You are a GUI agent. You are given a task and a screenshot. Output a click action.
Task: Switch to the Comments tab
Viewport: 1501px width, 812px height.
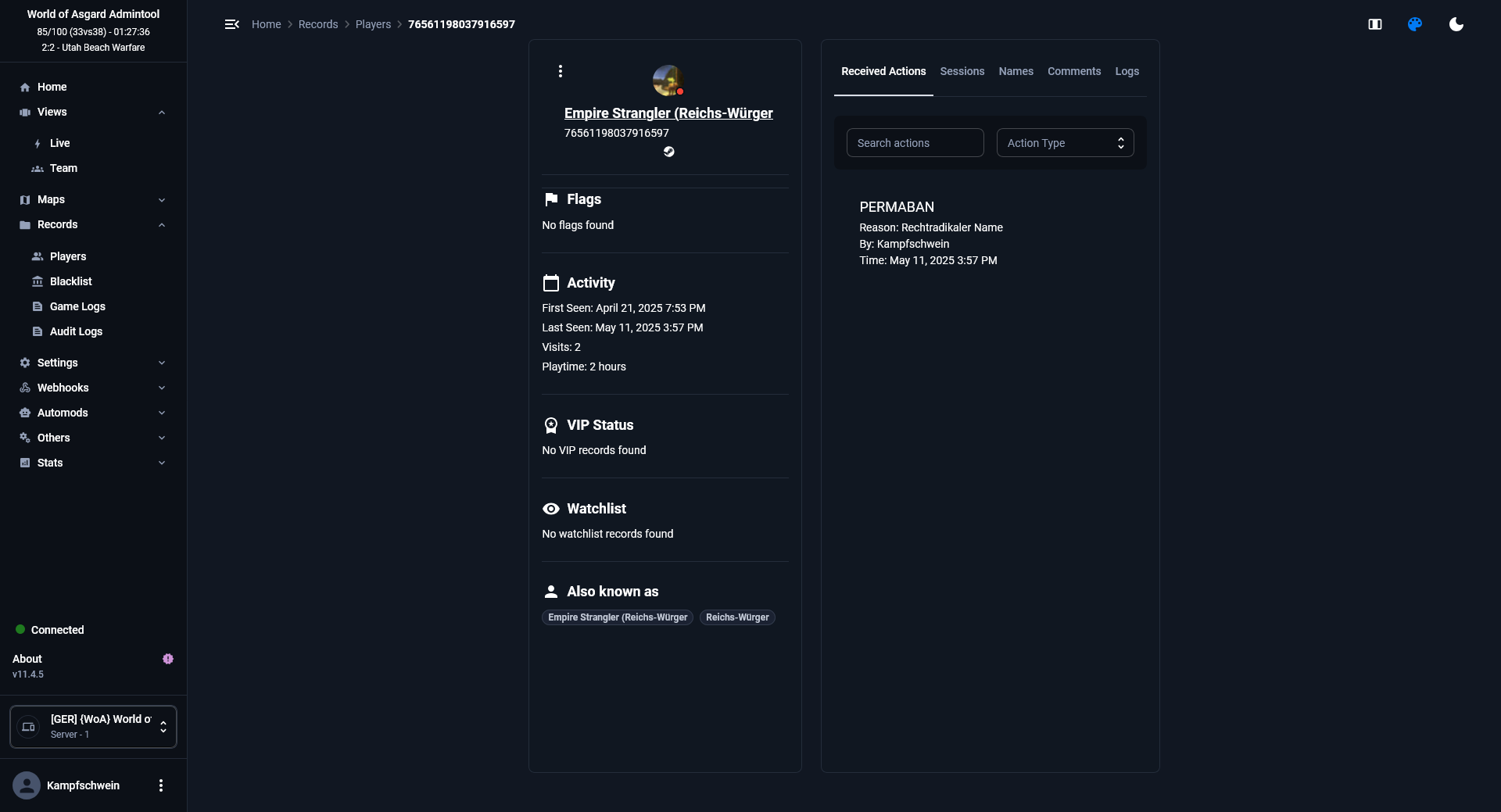[x=1073, y=71]
